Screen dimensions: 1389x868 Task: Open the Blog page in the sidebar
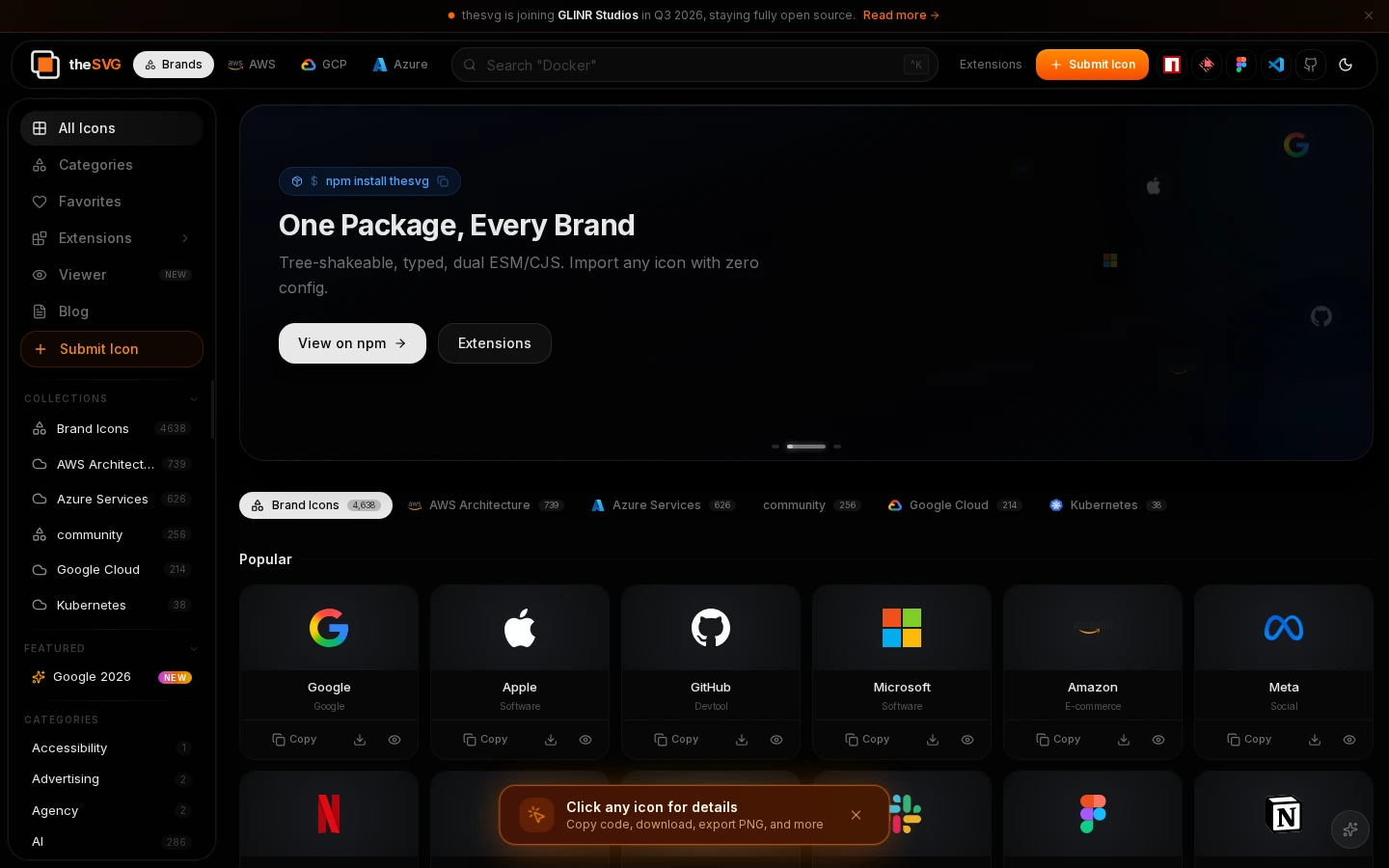(112, 312)
